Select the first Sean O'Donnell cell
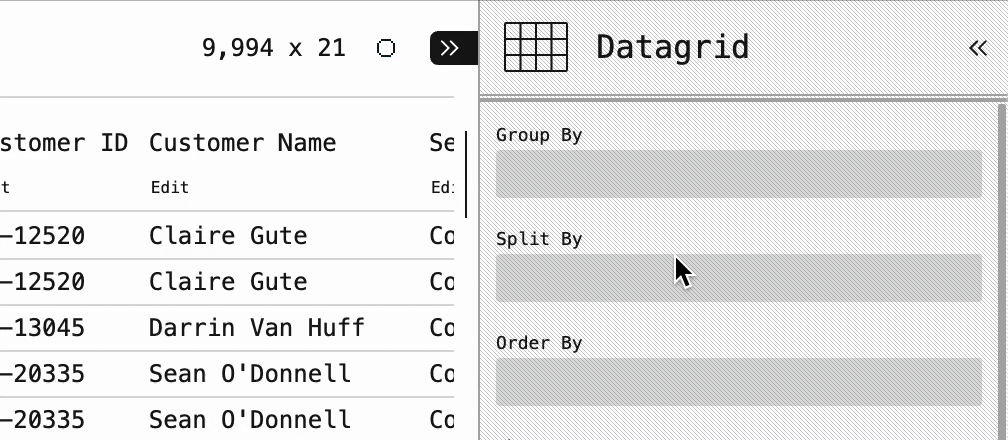The height and width of the screenshot is (440, 1008). 250,374
